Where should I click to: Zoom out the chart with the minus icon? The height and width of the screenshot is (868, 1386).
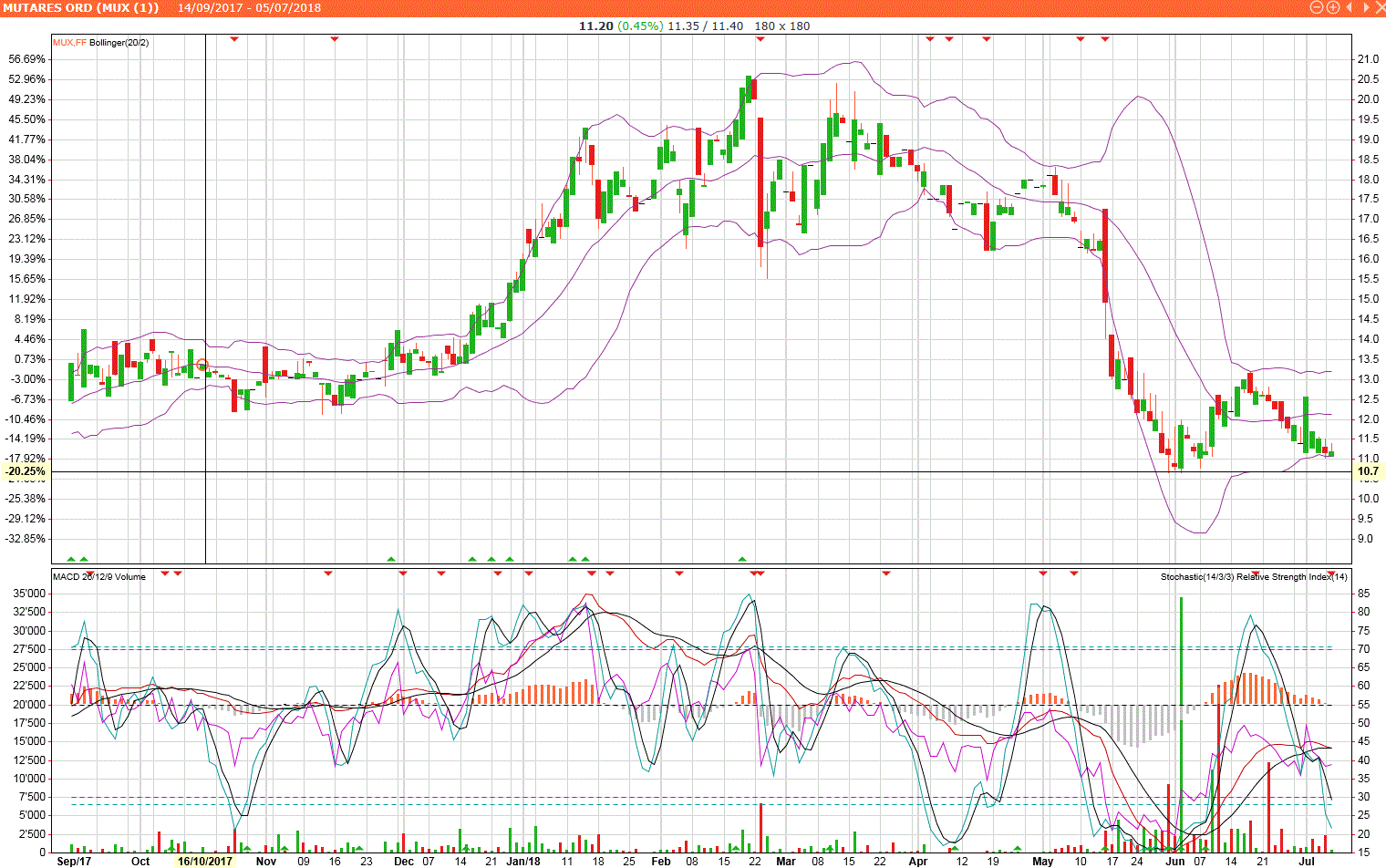1317,7
